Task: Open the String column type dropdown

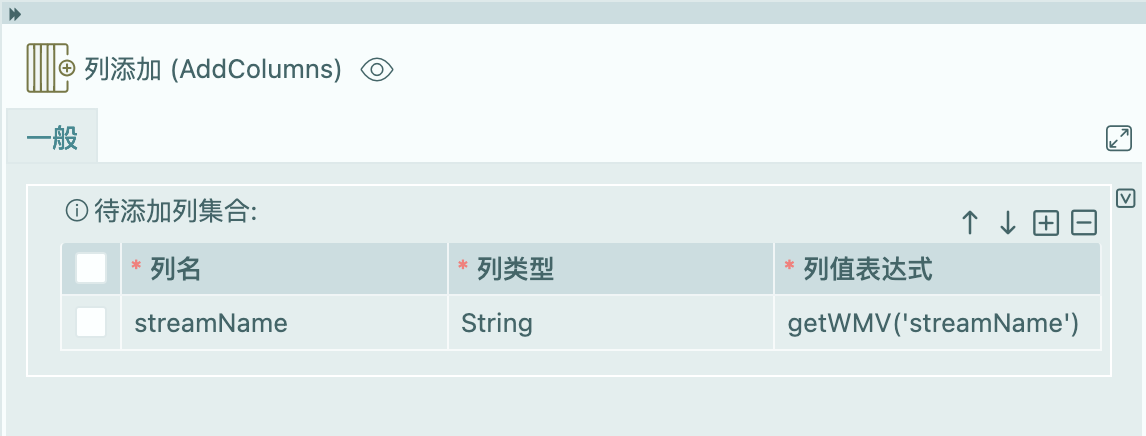Action: pyautogui.click(x=610, y=323)
